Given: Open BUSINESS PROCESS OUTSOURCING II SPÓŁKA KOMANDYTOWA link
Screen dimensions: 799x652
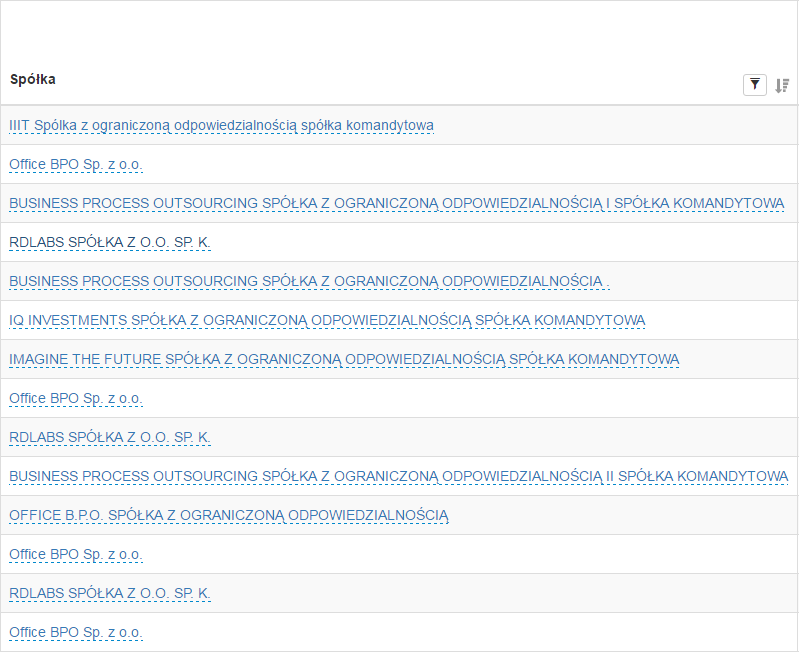Looking at the screenshot, I should click(398, 476).
